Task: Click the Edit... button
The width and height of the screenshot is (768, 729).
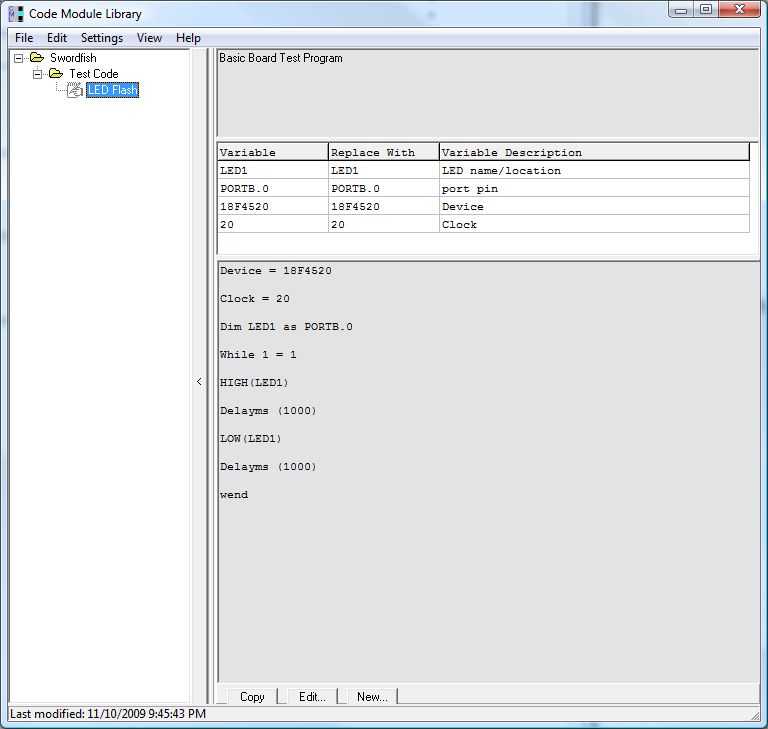Action: point(312,696)
